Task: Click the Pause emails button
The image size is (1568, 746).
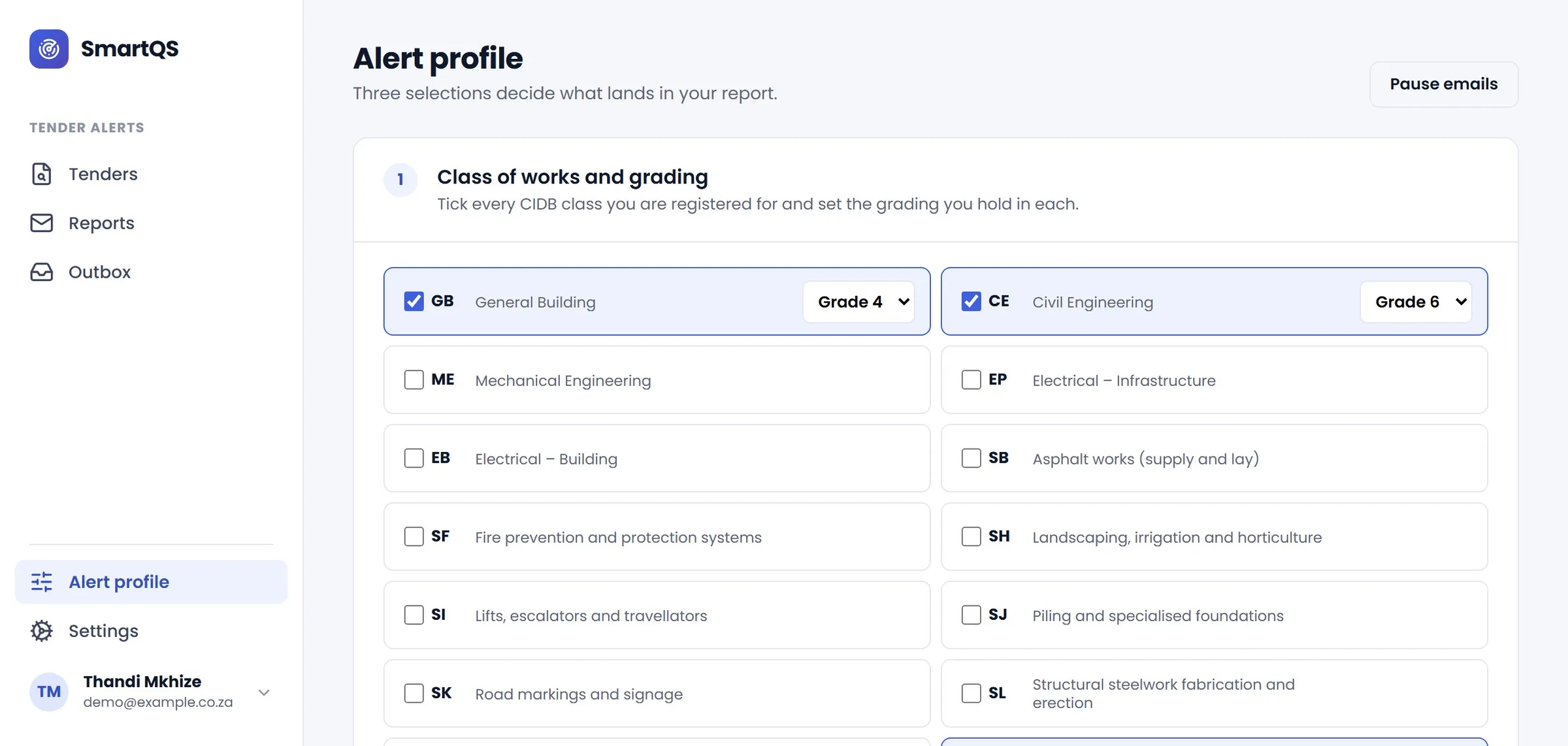Action: tap(1444, 84)
